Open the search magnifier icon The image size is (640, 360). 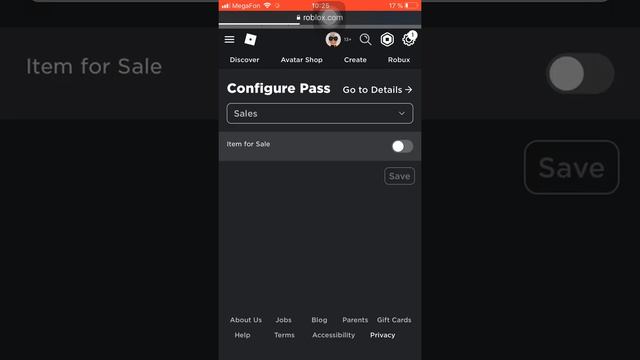pos(365,39)
